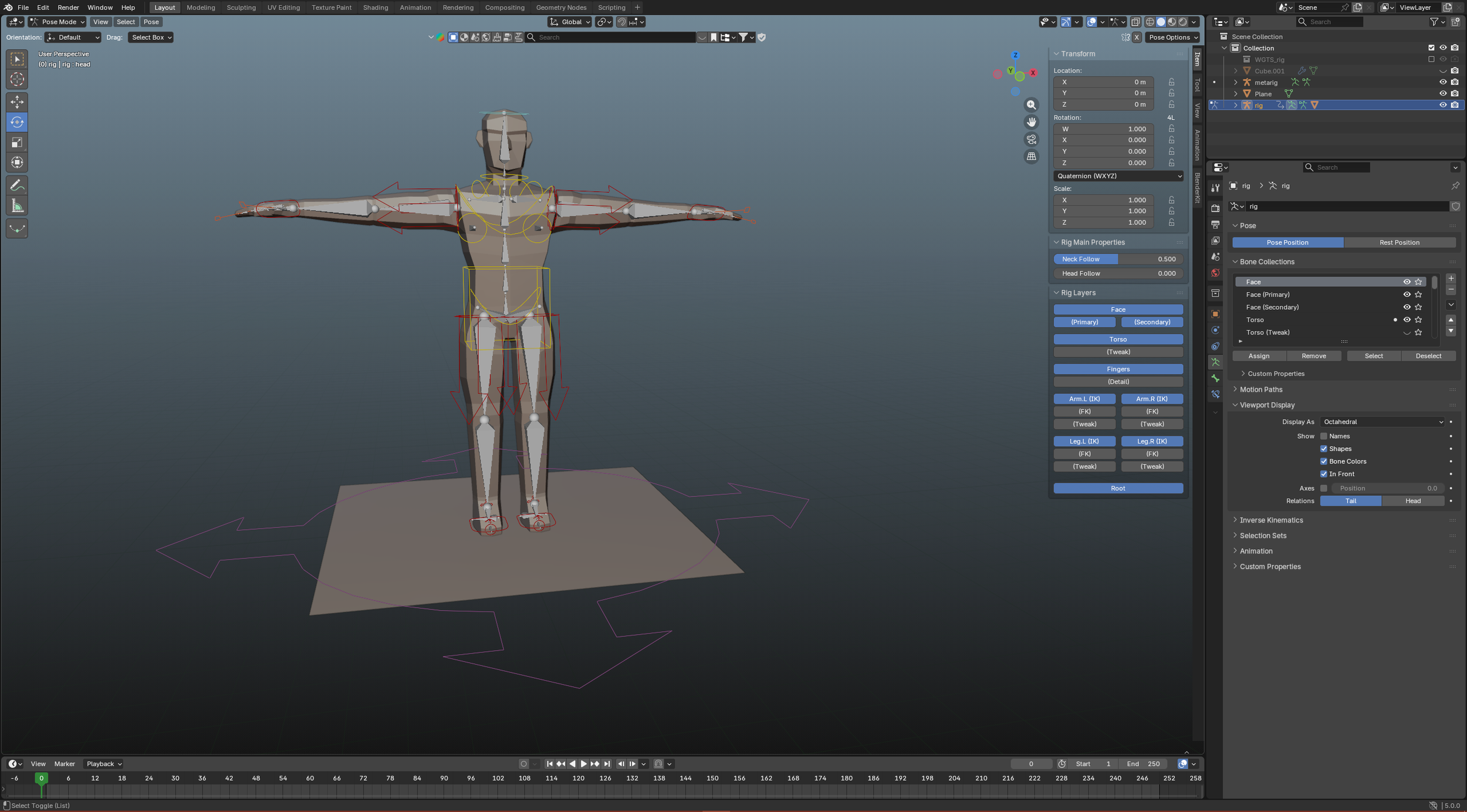Toggle the Arm.L (IK) rig layer
This screenshot has height=812, width=1467.
[x=1084, y=399]
